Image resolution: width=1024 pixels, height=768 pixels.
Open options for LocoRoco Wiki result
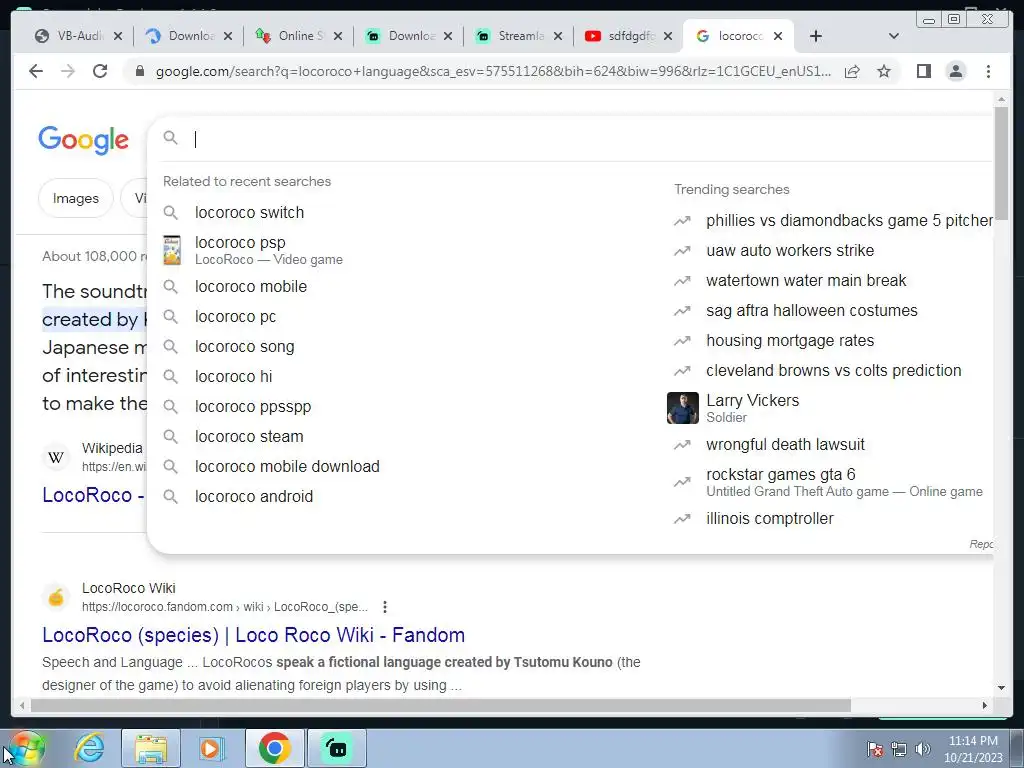(385, 607)
